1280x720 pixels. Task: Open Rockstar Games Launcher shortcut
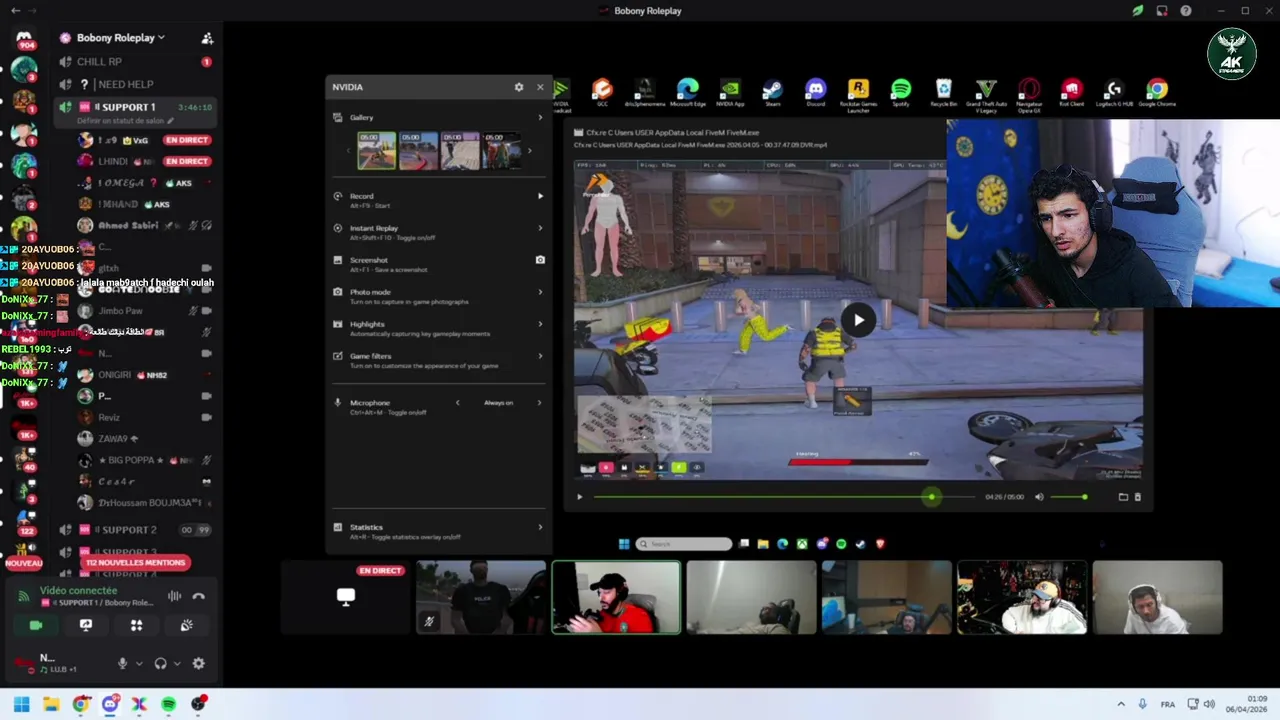(x=858, y=95)
